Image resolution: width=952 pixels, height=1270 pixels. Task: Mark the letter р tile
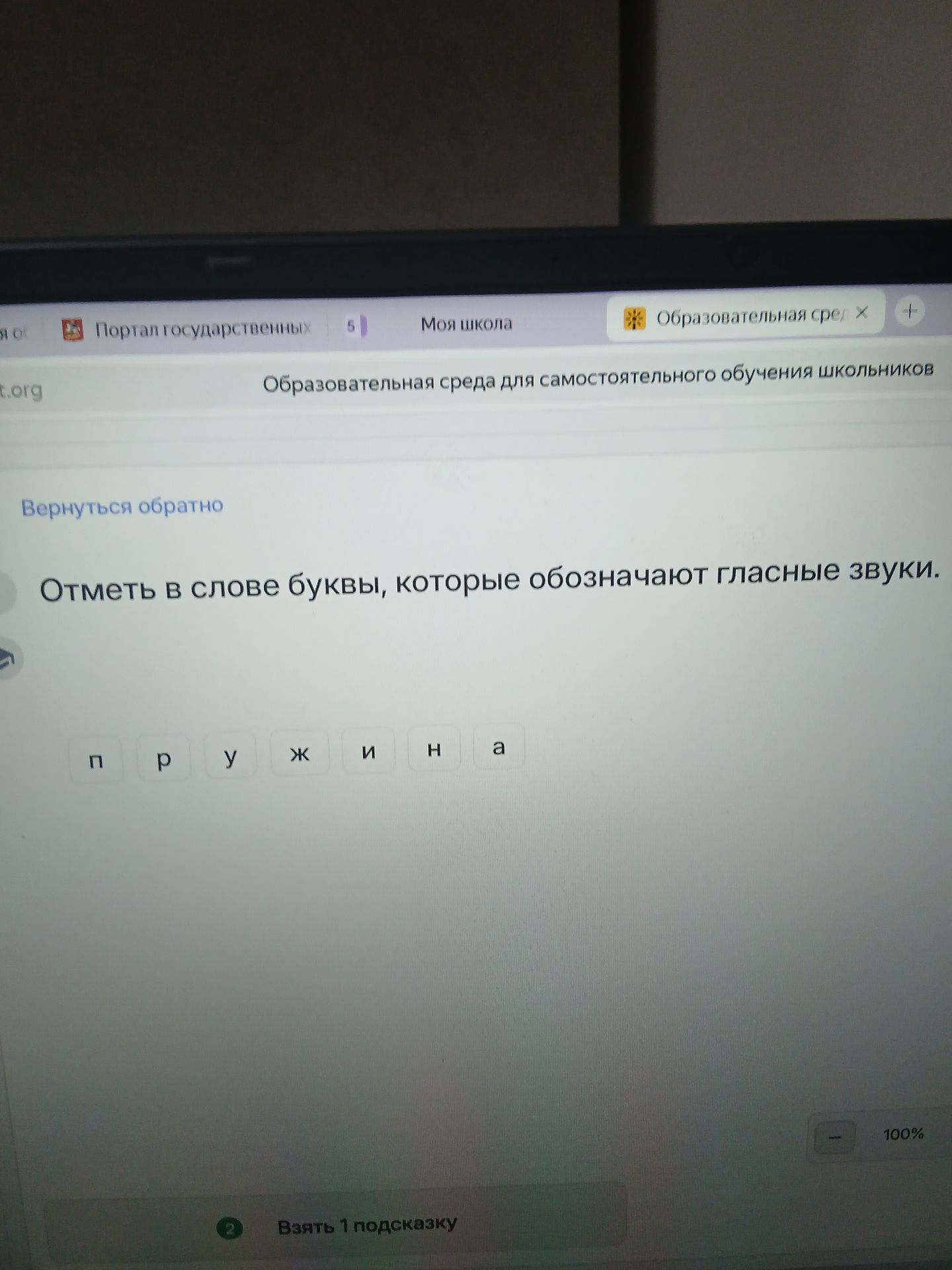tap(163, 758)
